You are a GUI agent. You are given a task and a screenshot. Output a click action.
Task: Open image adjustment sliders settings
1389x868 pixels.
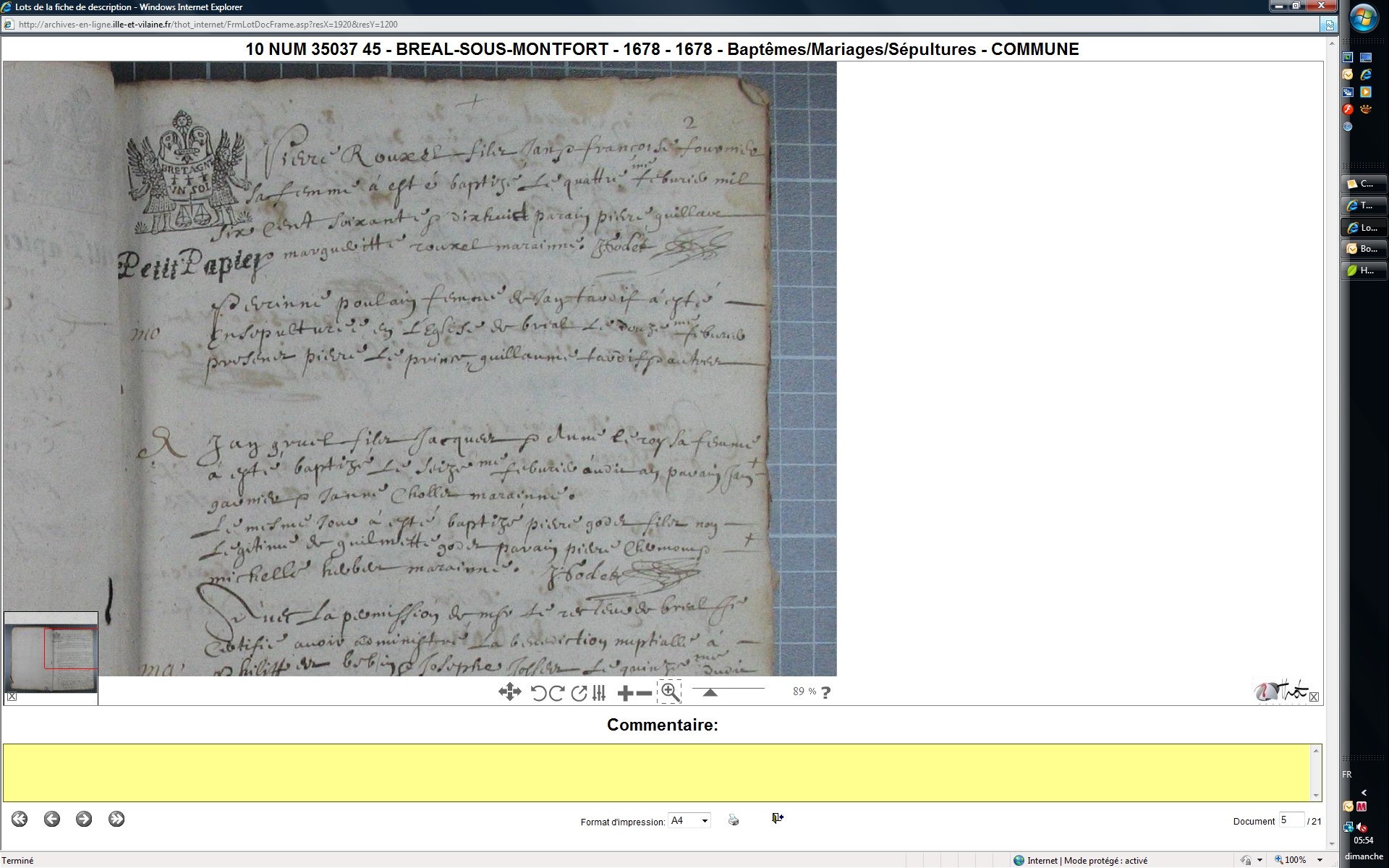coord(599,693)
